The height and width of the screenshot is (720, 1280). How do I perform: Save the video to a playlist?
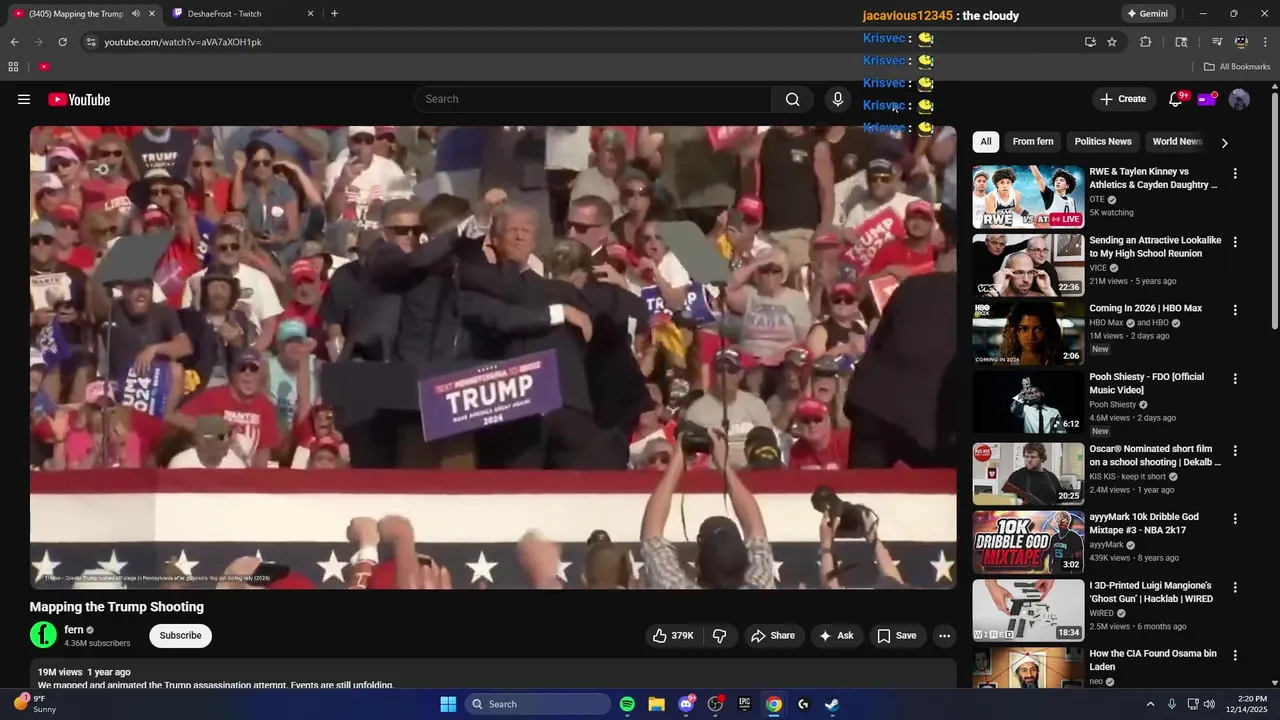(x=896, y=636)
